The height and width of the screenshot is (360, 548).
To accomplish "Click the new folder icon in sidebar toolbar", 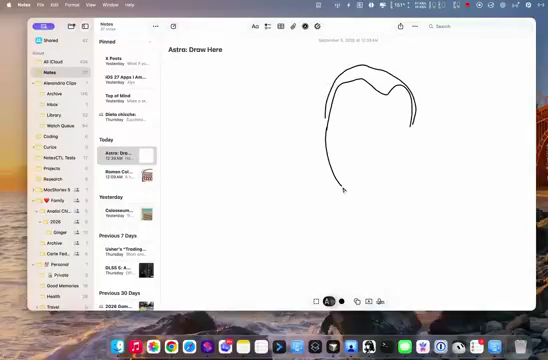I will (71, 26).
